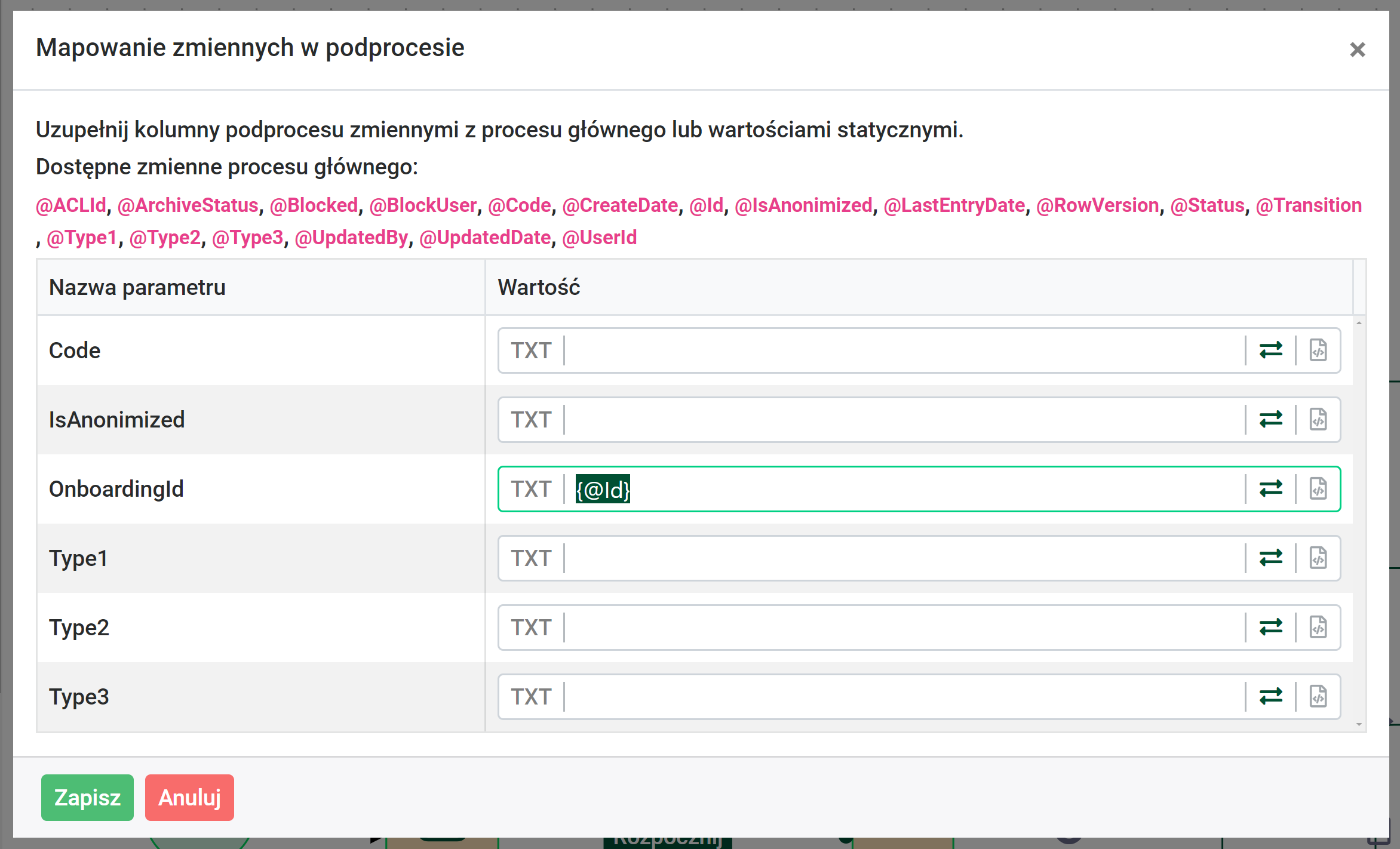Click the swap arrows icon in Type2 row

click(1271, 627)
